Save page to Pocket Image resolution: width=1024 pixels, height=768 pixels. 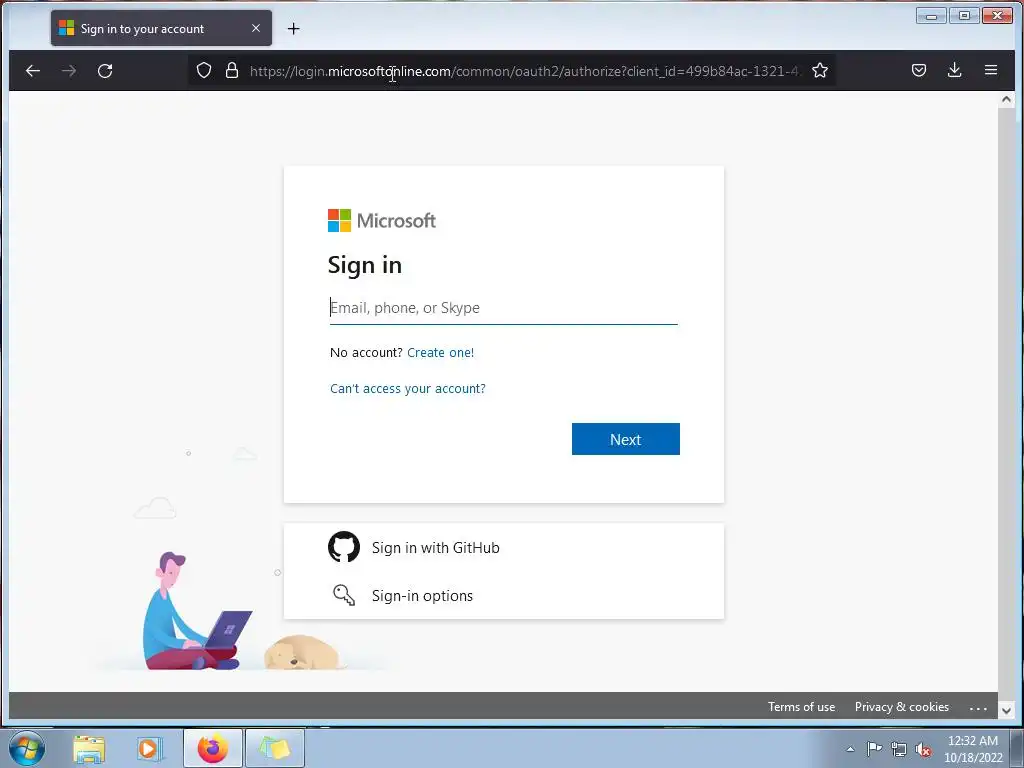(919, 71)
